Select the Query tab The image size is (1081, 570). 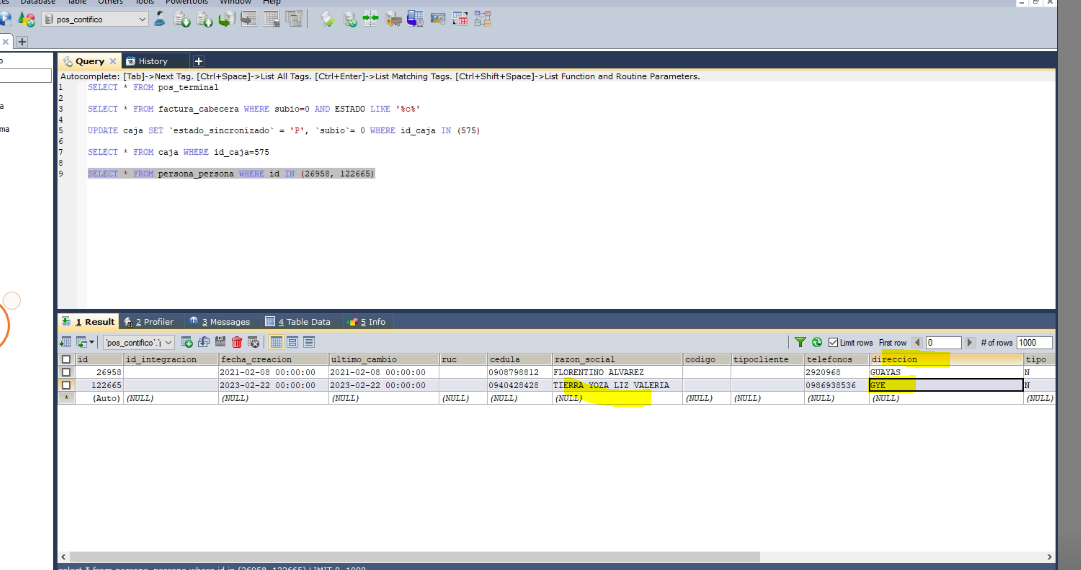90,61
